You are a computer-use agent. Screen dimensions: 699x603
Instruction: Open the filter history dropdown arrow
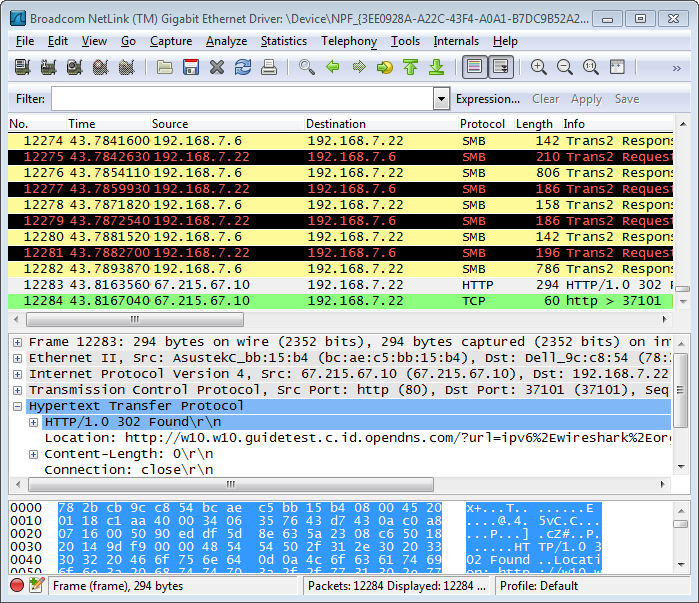click(x=441, y=98)
